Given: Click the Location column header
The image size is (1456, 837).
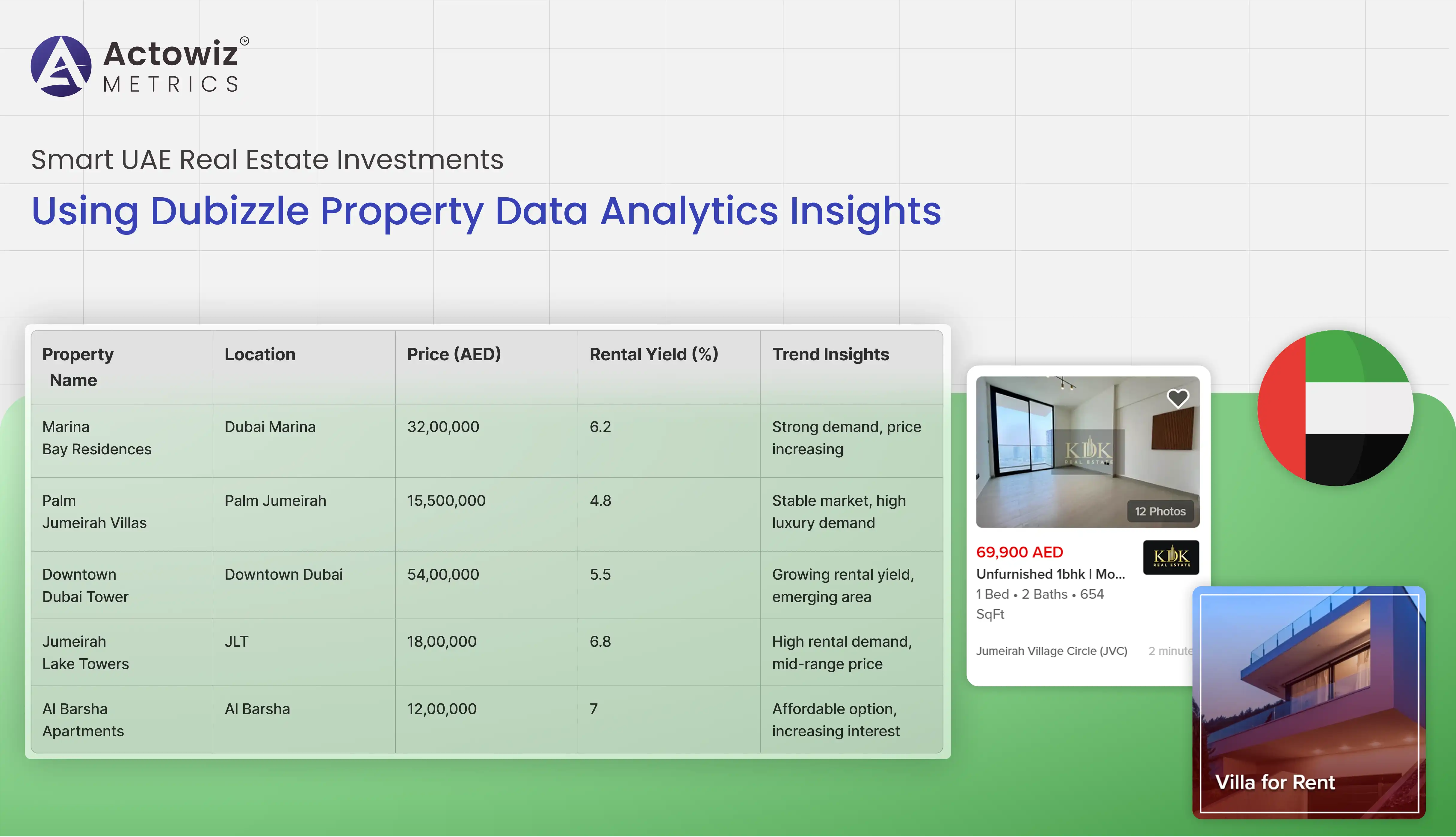Looking at the screenshot, I should click(x=260, y=354).
